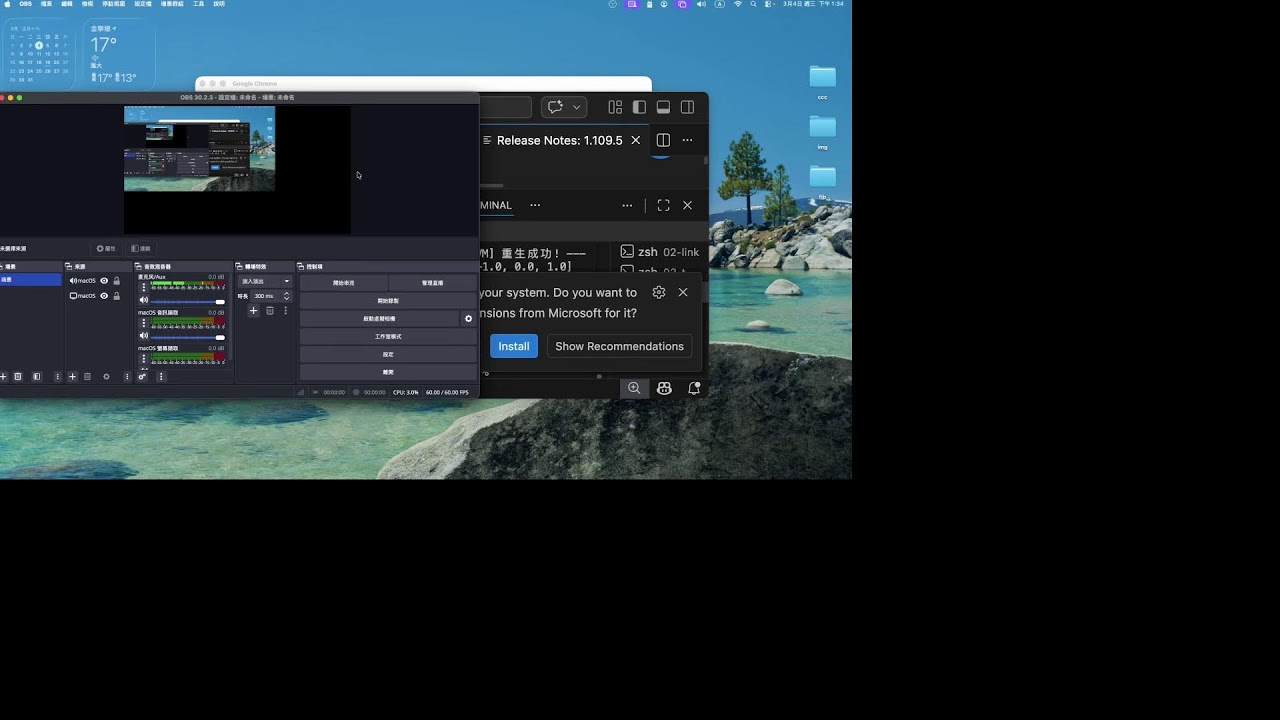Split the editor in VS Code
Viewport: 1280px width, 720px height.
(x=662, y=140)
